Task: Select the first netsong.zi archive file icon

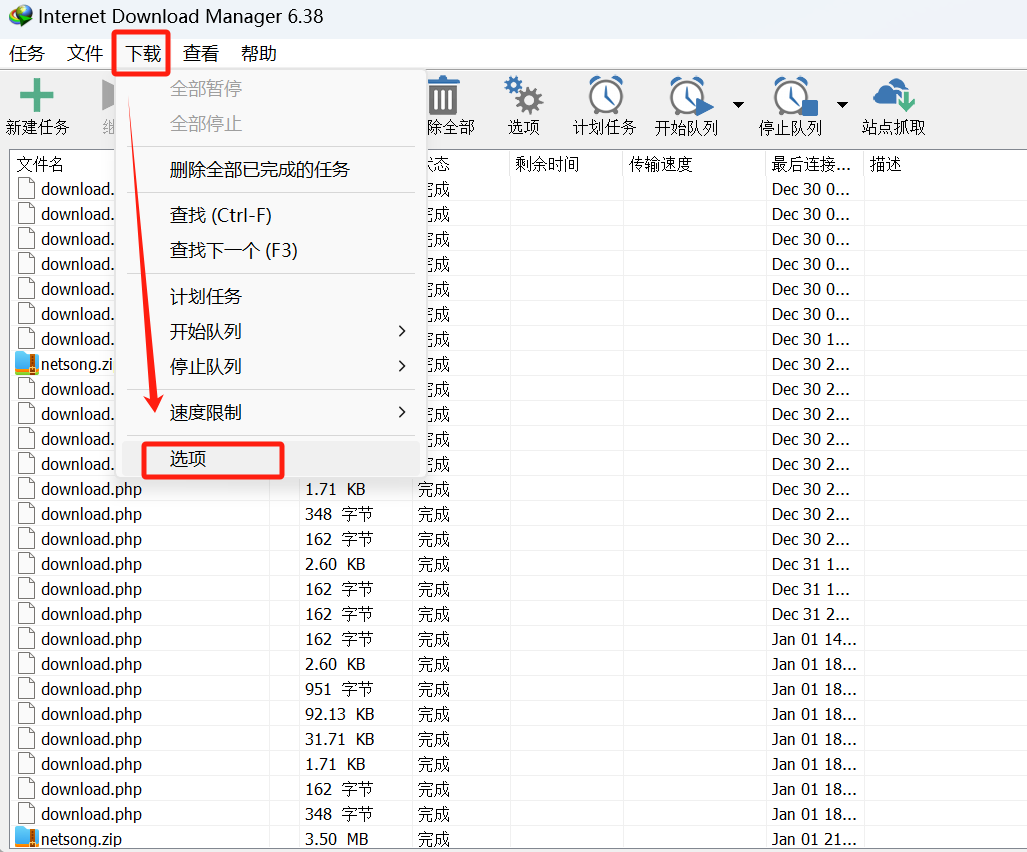Action: click(x=27, y=363)
